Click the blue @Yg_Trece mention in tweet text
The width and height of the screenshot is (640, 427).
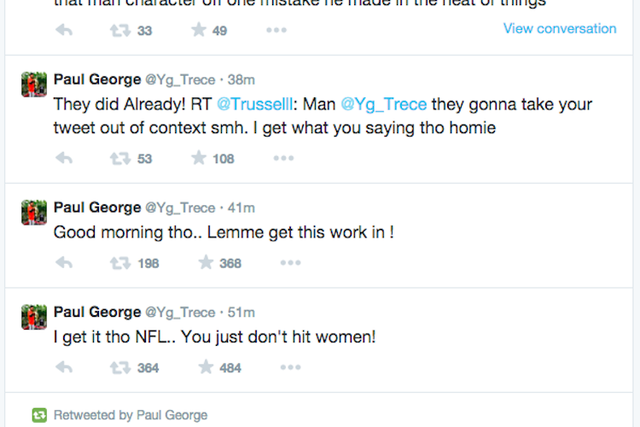pyautogui.click(x=384, y=104)
